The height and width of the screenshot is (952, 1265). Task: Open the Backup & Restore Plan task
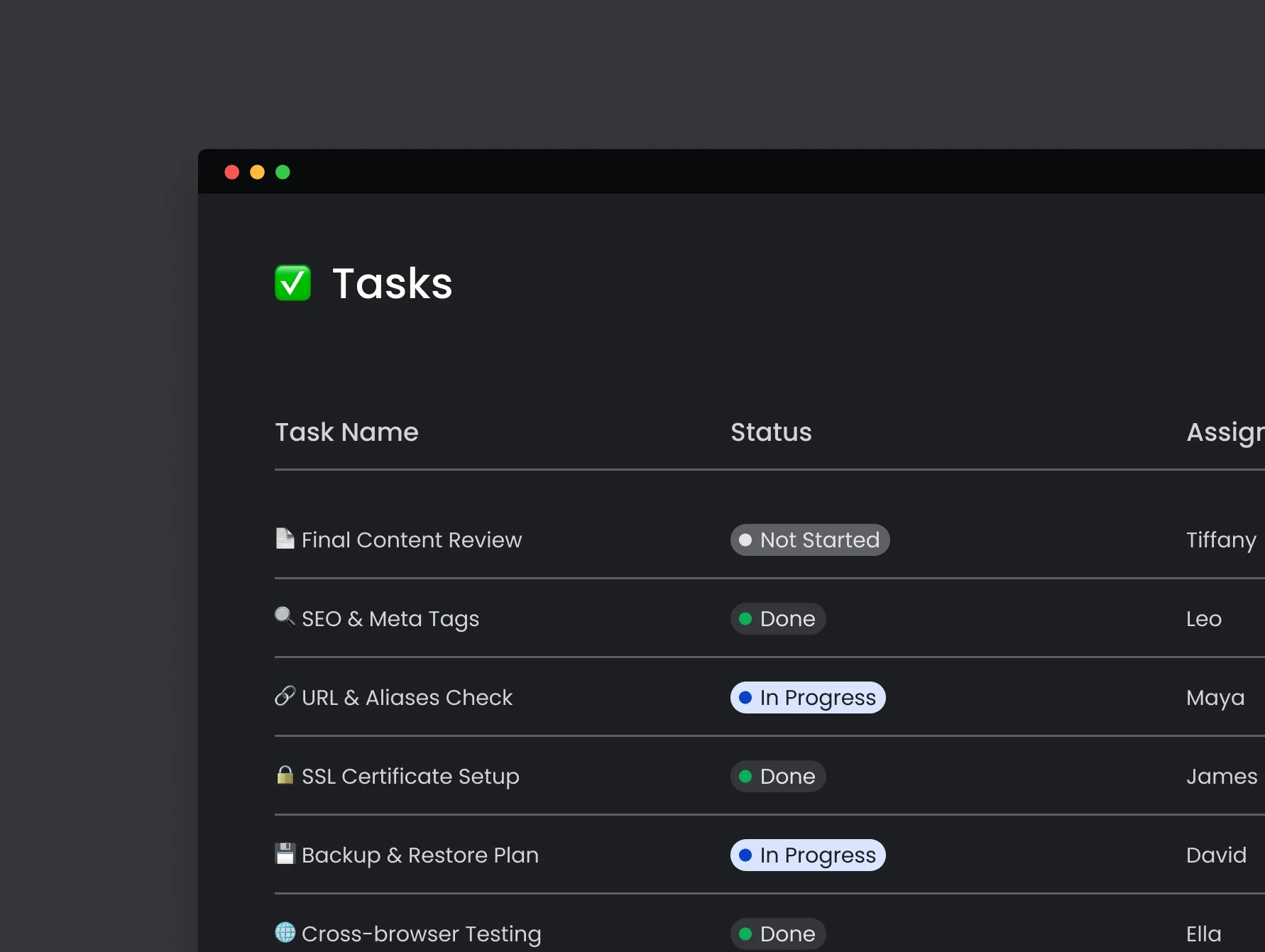(420, 855)
